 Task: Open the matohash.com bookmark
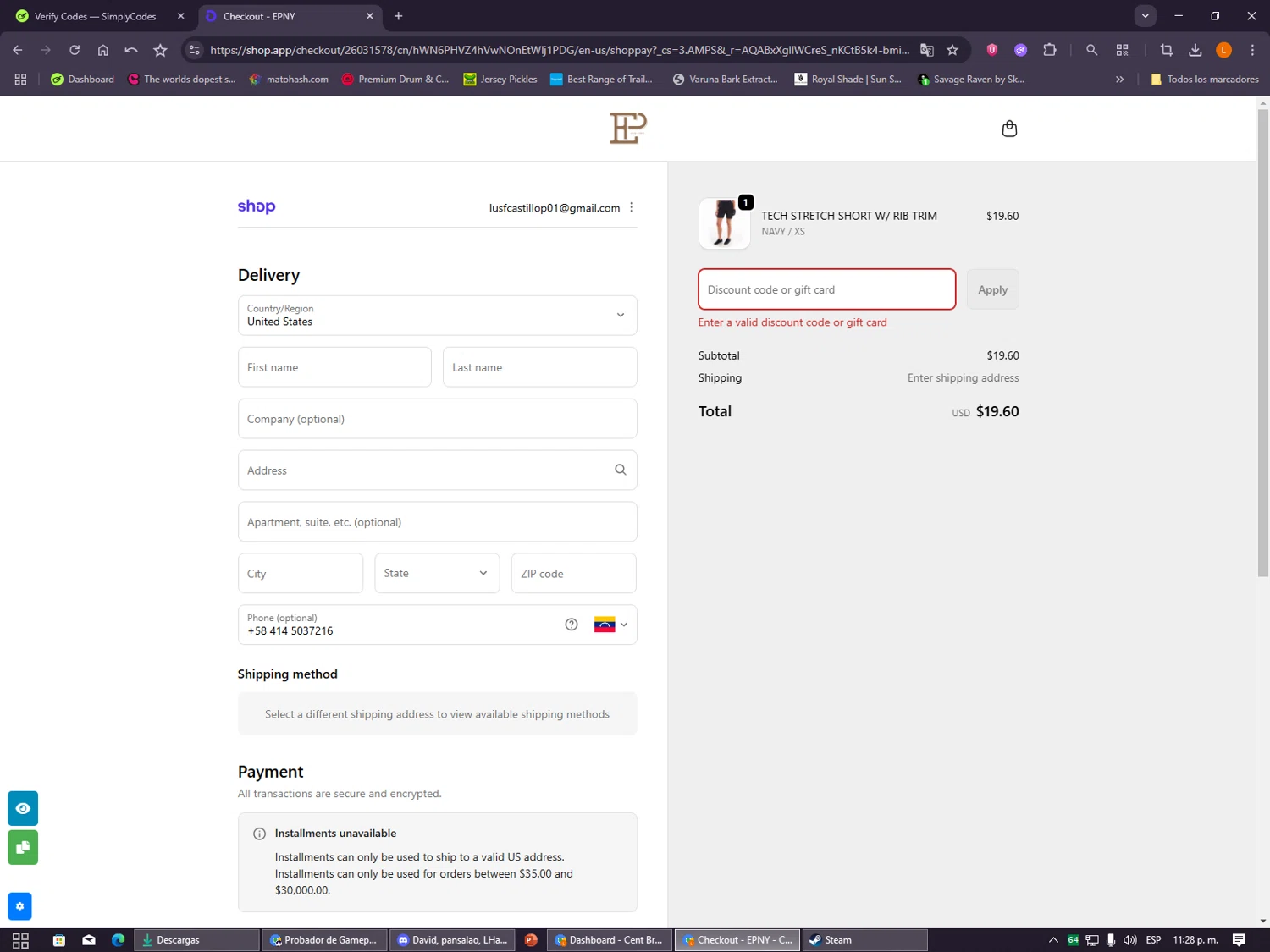click(x=289, y=80)
